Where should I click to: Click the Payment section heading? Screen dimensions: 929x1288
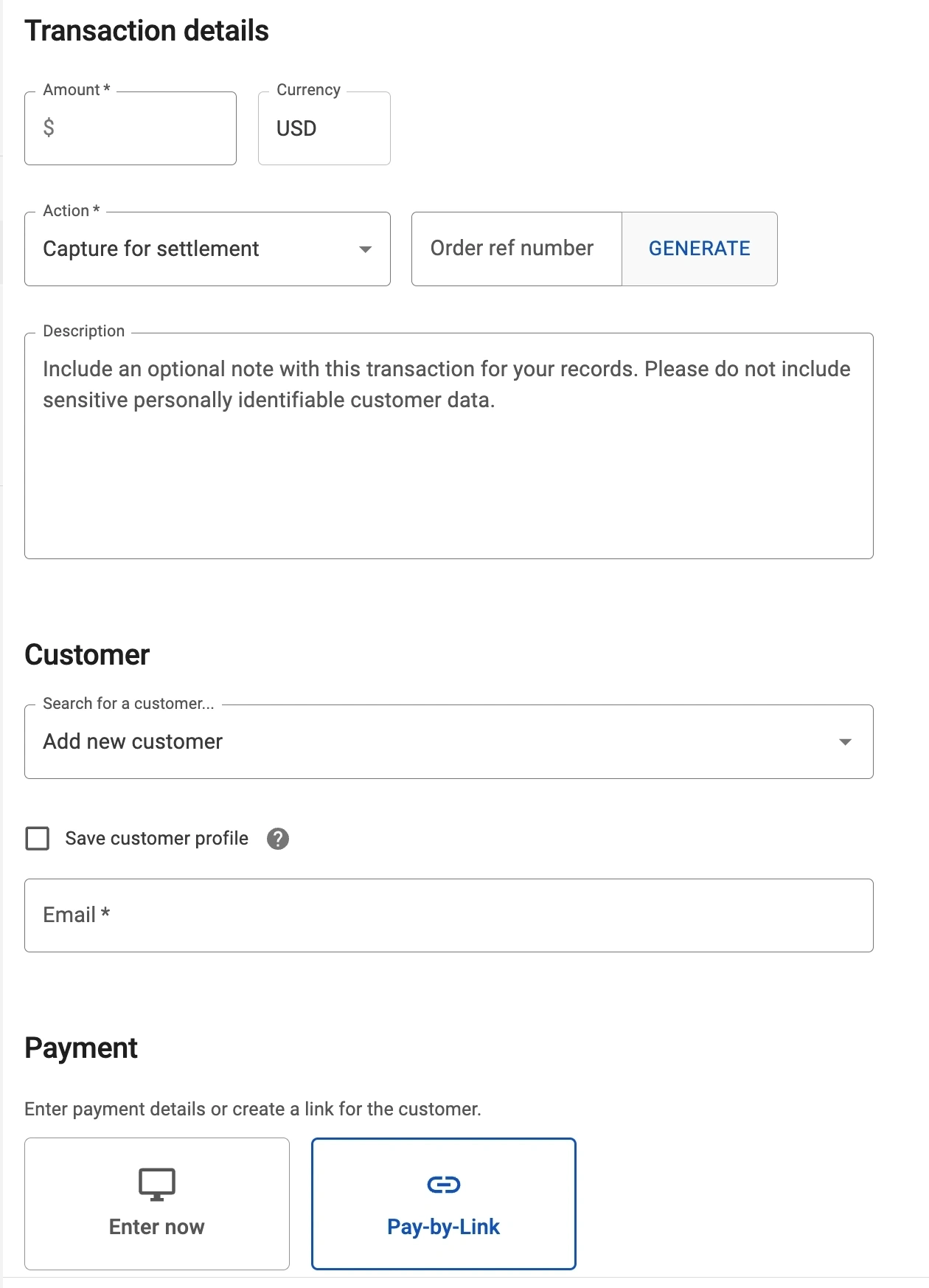point(81,1048)
